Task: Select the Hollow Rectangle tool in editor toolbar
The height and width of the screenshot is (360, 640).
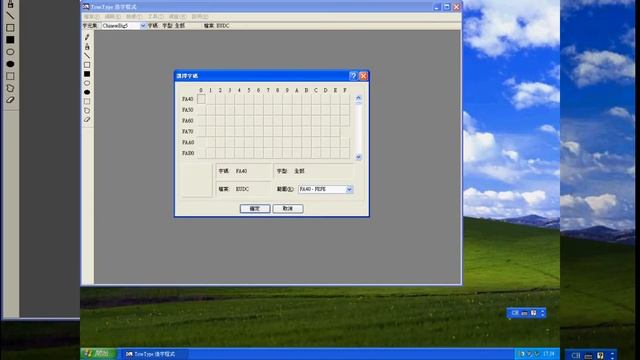Action: click(x=87, y=65)
